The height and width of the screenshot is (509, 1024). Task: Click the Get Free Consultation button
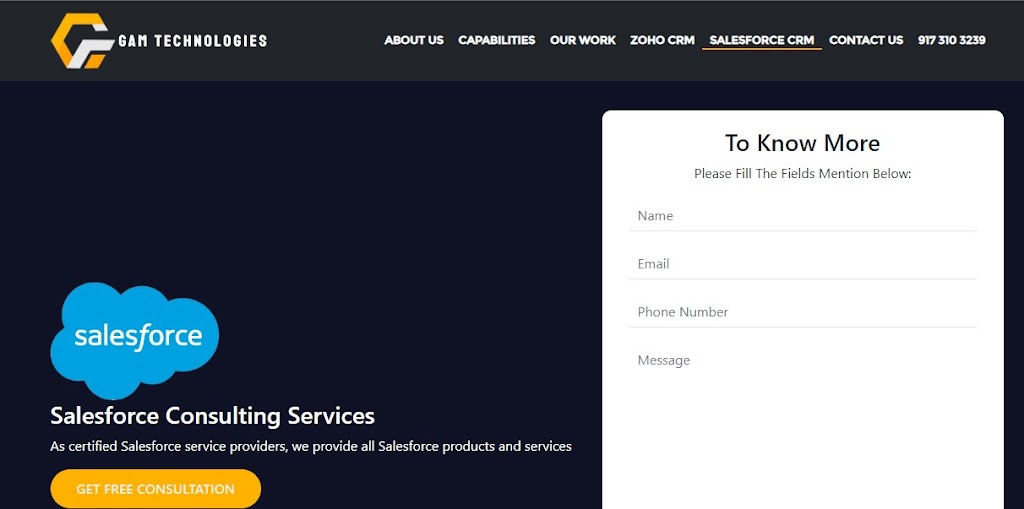pos(155,489)
